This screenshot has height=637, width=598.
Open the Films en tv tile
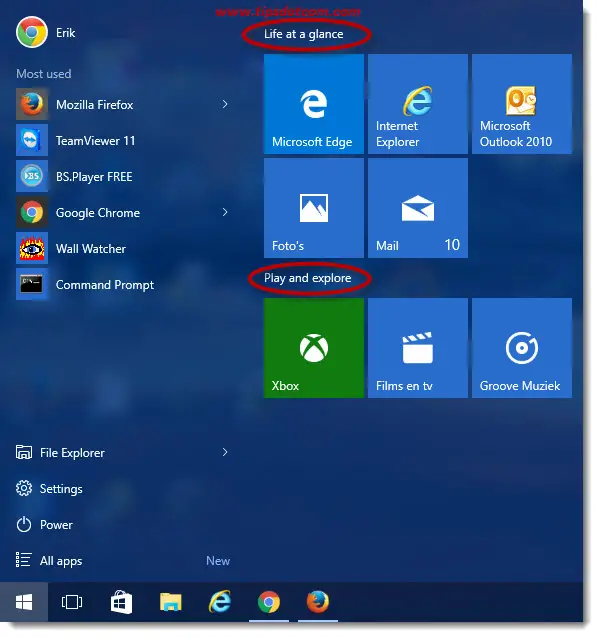[418, 348]
